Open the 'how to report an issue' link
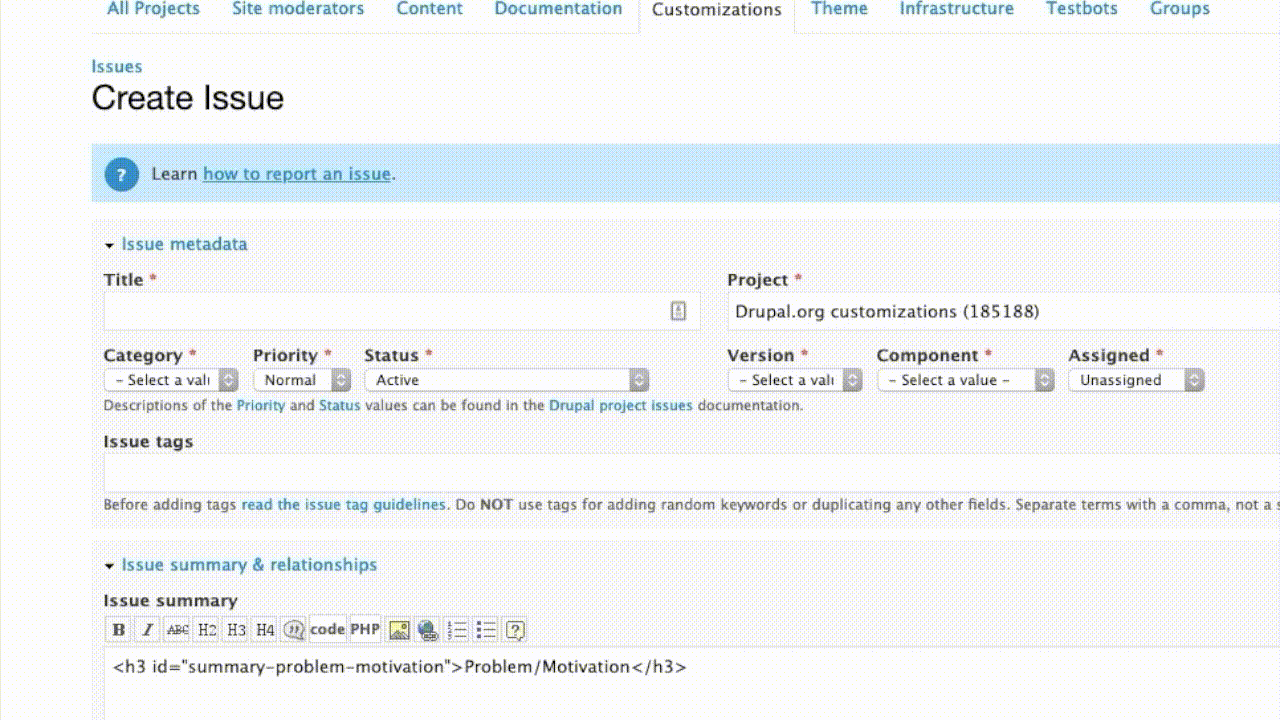Viewport: 1280px width, 720px height. 296,174
